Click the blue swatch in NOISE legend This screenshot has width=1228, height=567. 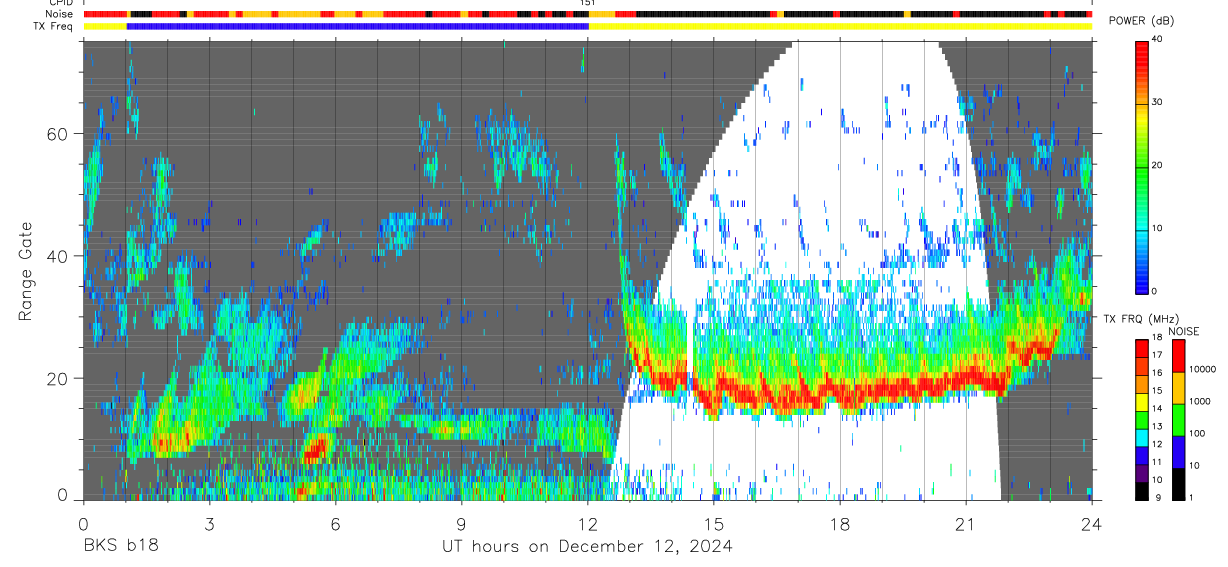pos(1178,451)
